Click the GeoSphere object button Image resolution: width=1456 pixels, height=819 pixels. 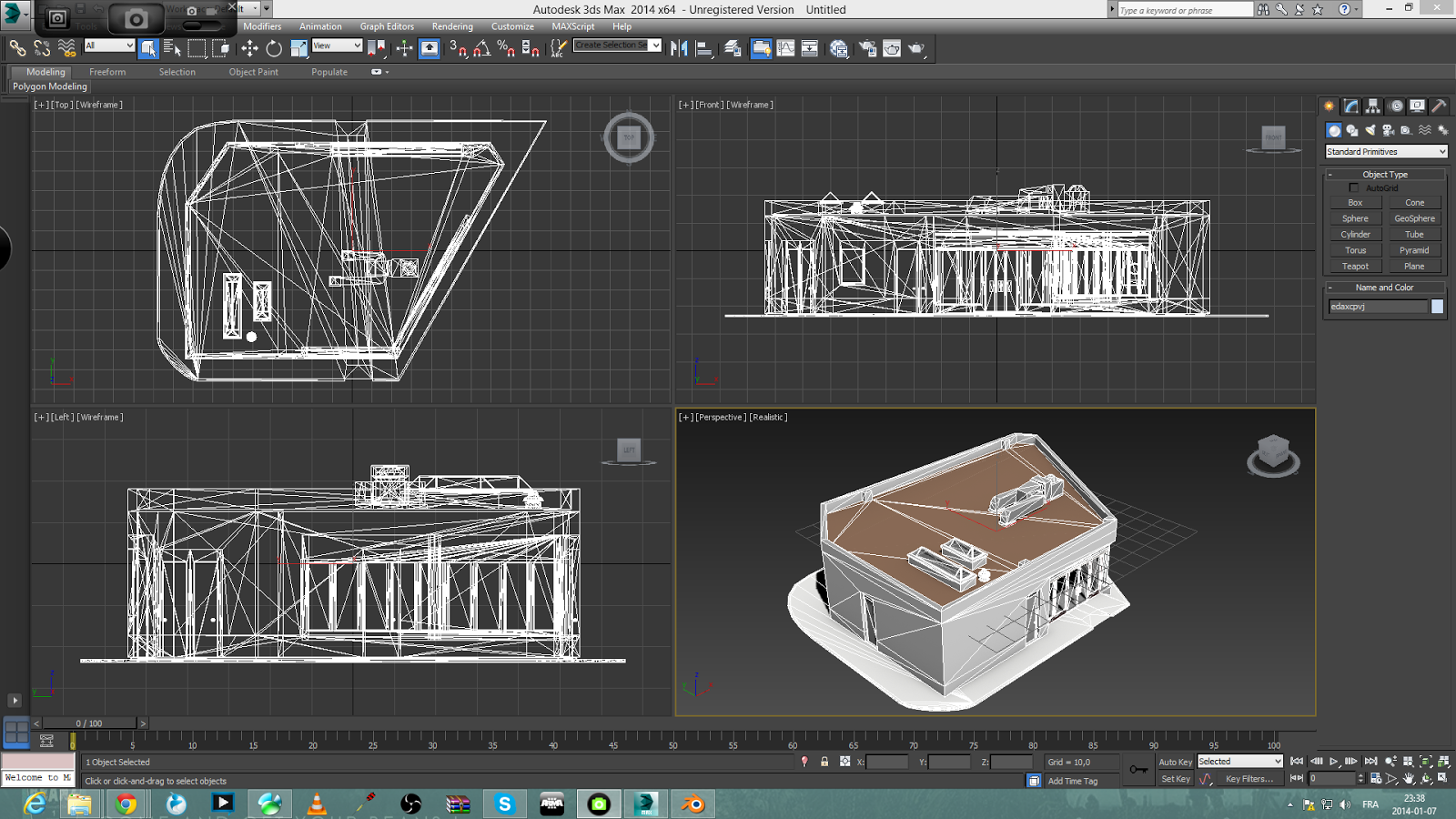tap(1414, 218)
